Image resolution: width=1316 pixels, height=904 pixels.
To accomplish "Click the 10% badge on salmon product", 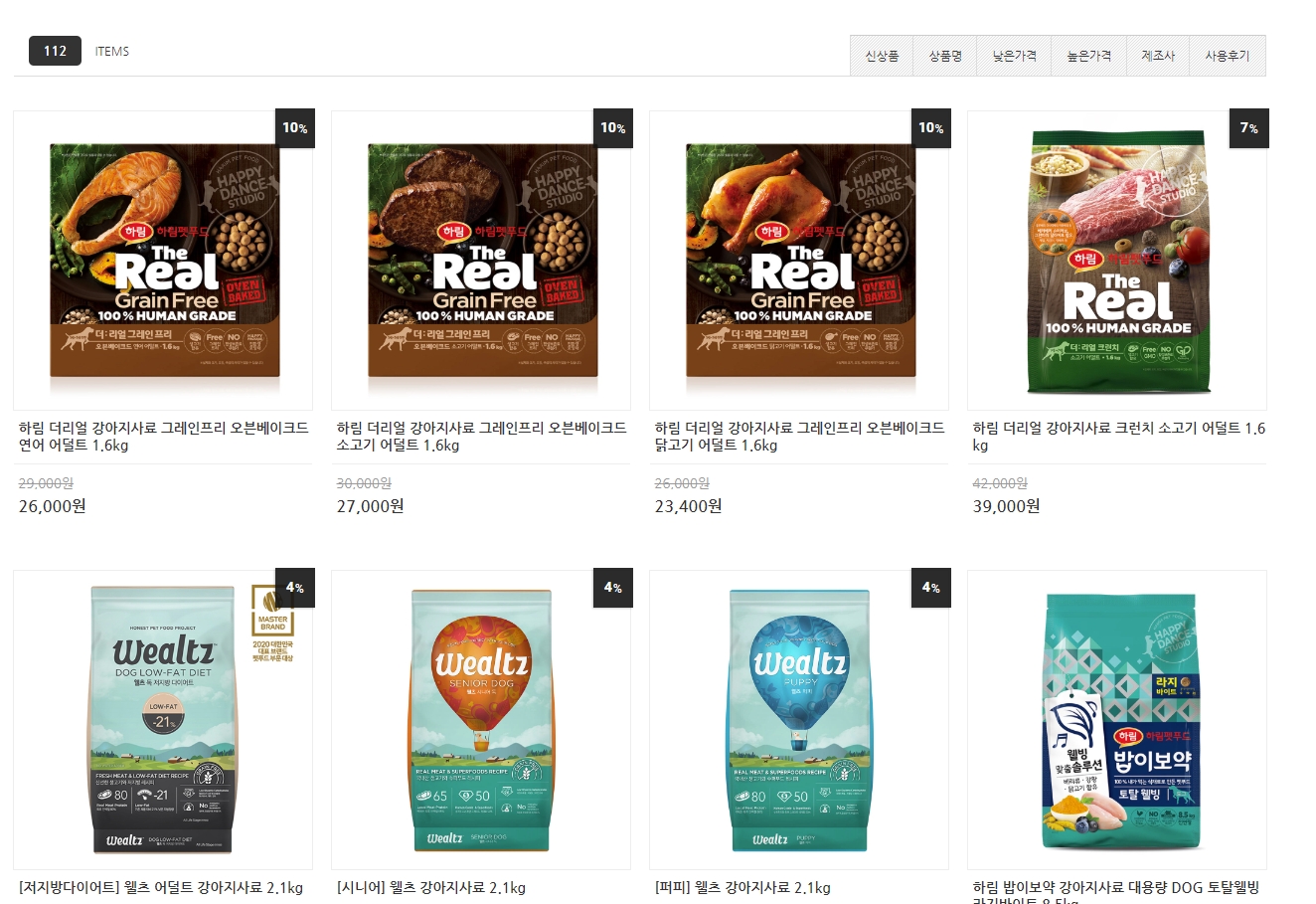I will coord(295,128).
